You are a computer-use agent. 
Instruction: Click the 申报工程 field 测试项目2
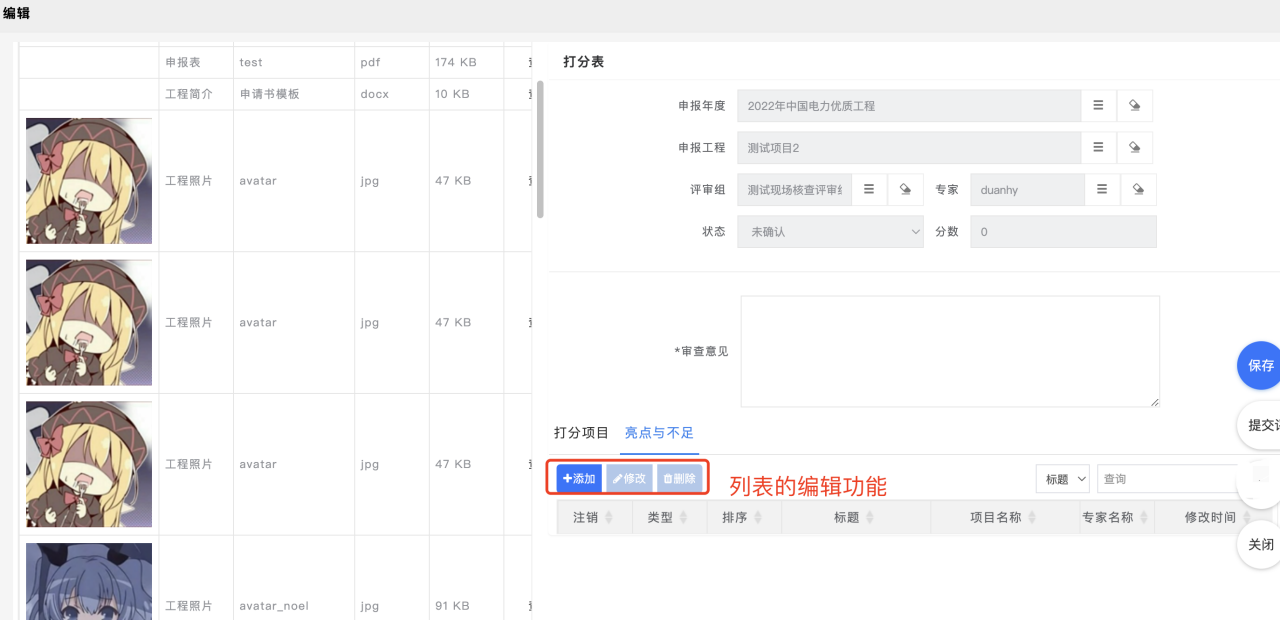(x=909, y=147)
